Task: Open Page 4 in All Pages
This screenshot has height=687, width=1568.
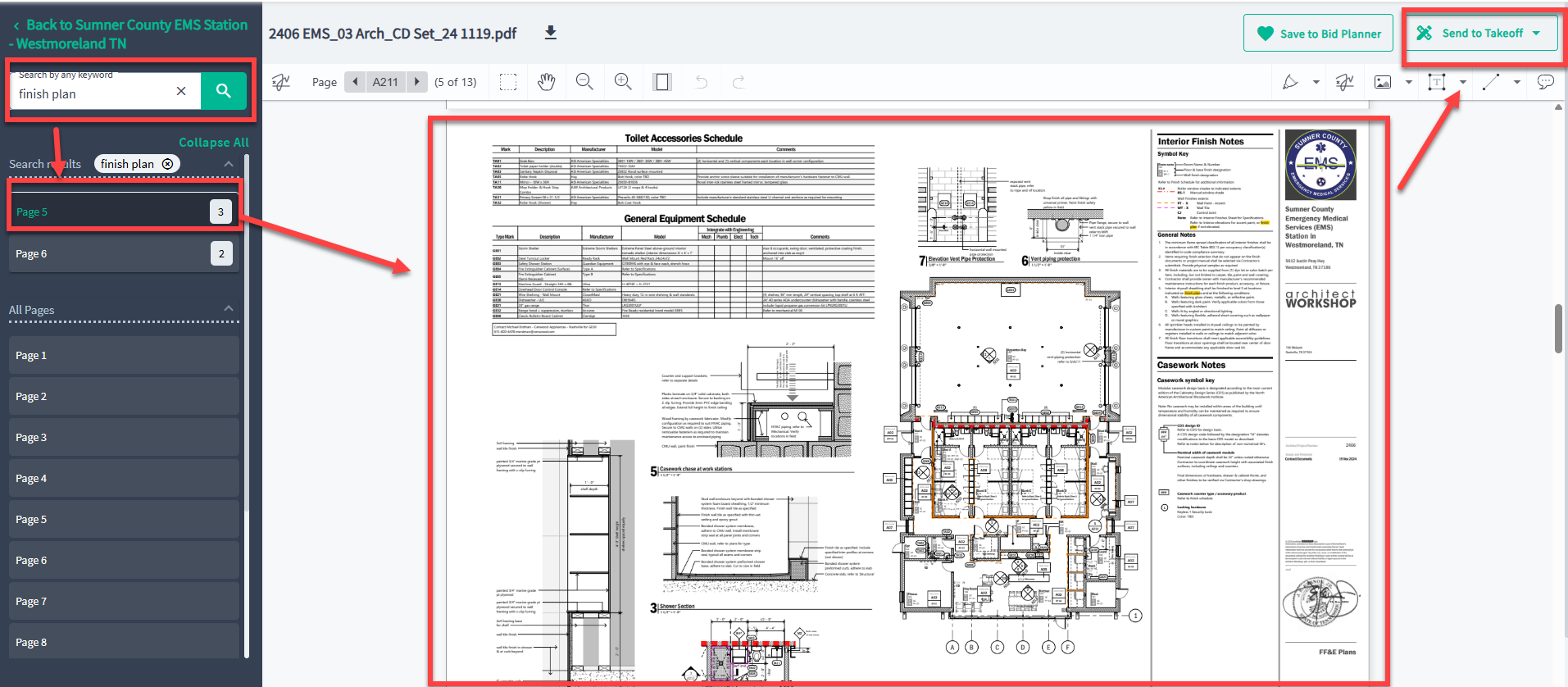Action: pyautogui.click(x=124, y=479)
